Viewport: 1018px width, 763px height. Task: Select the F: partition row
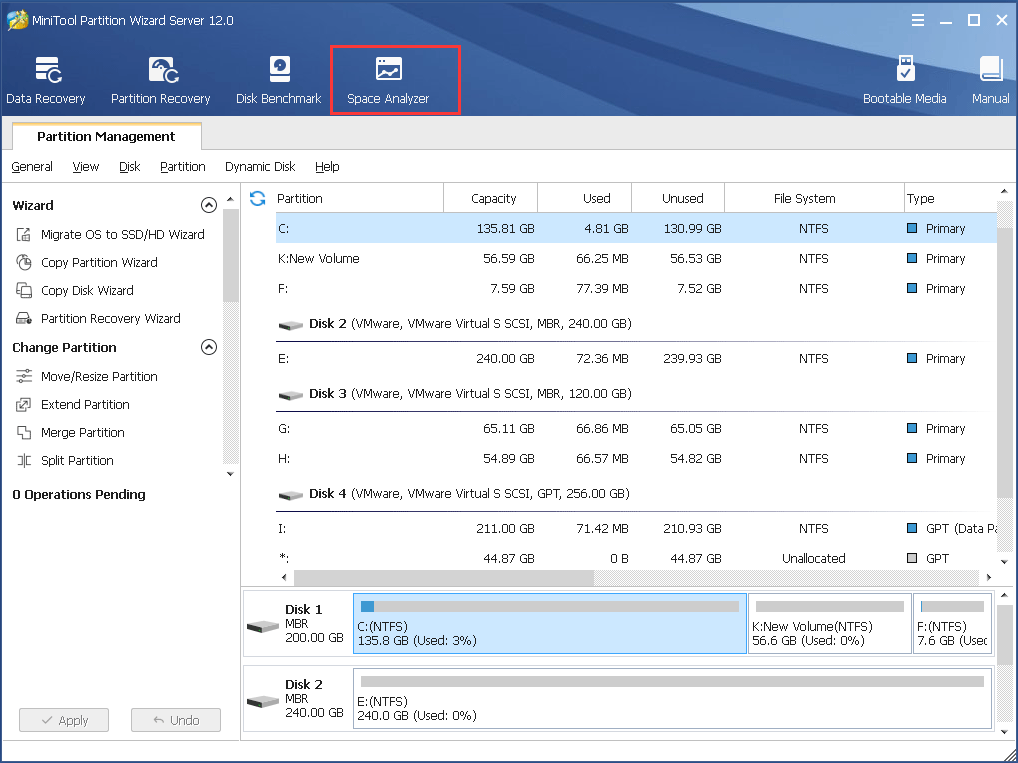pyautogui.click(x=636, y=288)
